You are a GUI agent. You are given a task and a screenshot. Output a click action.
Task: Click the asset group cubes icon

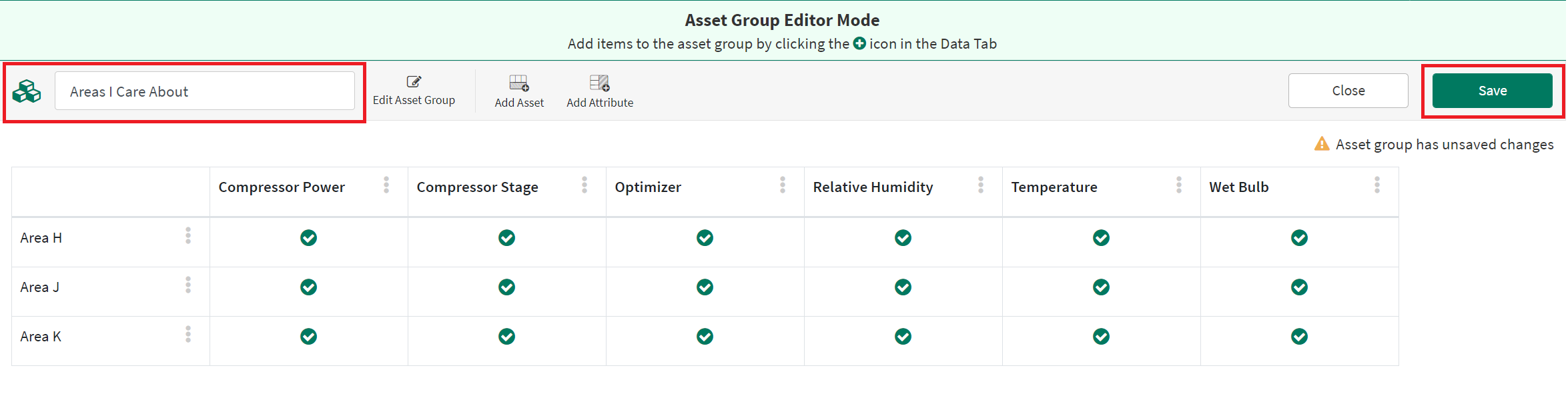coord(27,91)
